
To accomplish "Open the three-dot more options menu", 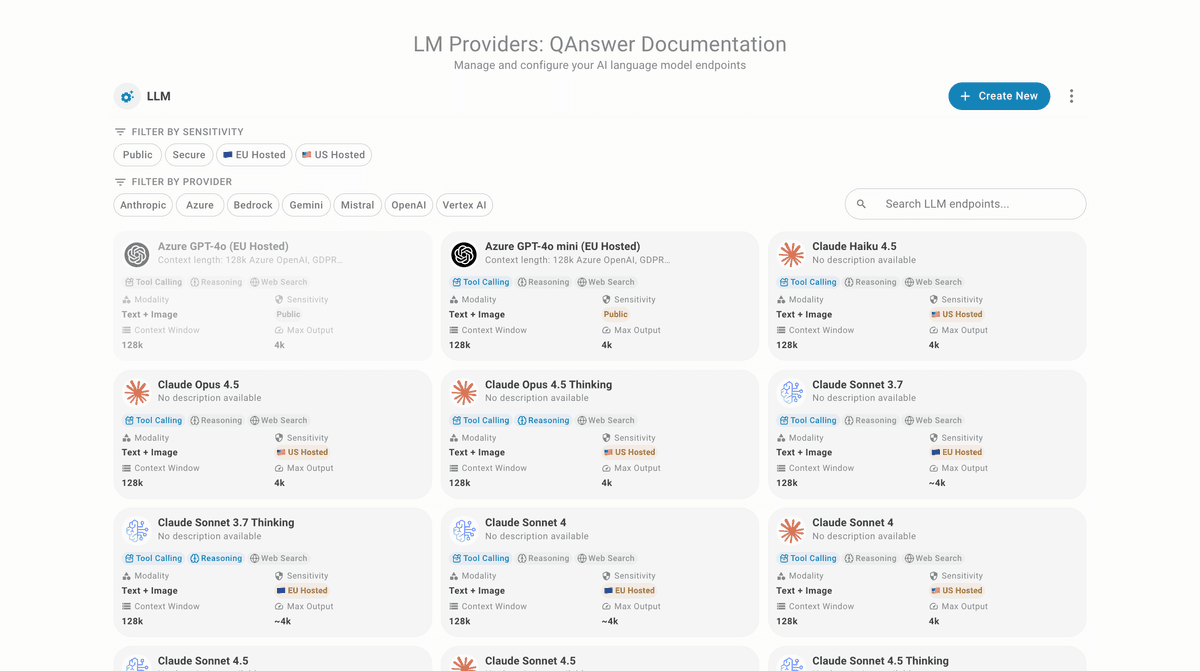I will [1071, 96].
